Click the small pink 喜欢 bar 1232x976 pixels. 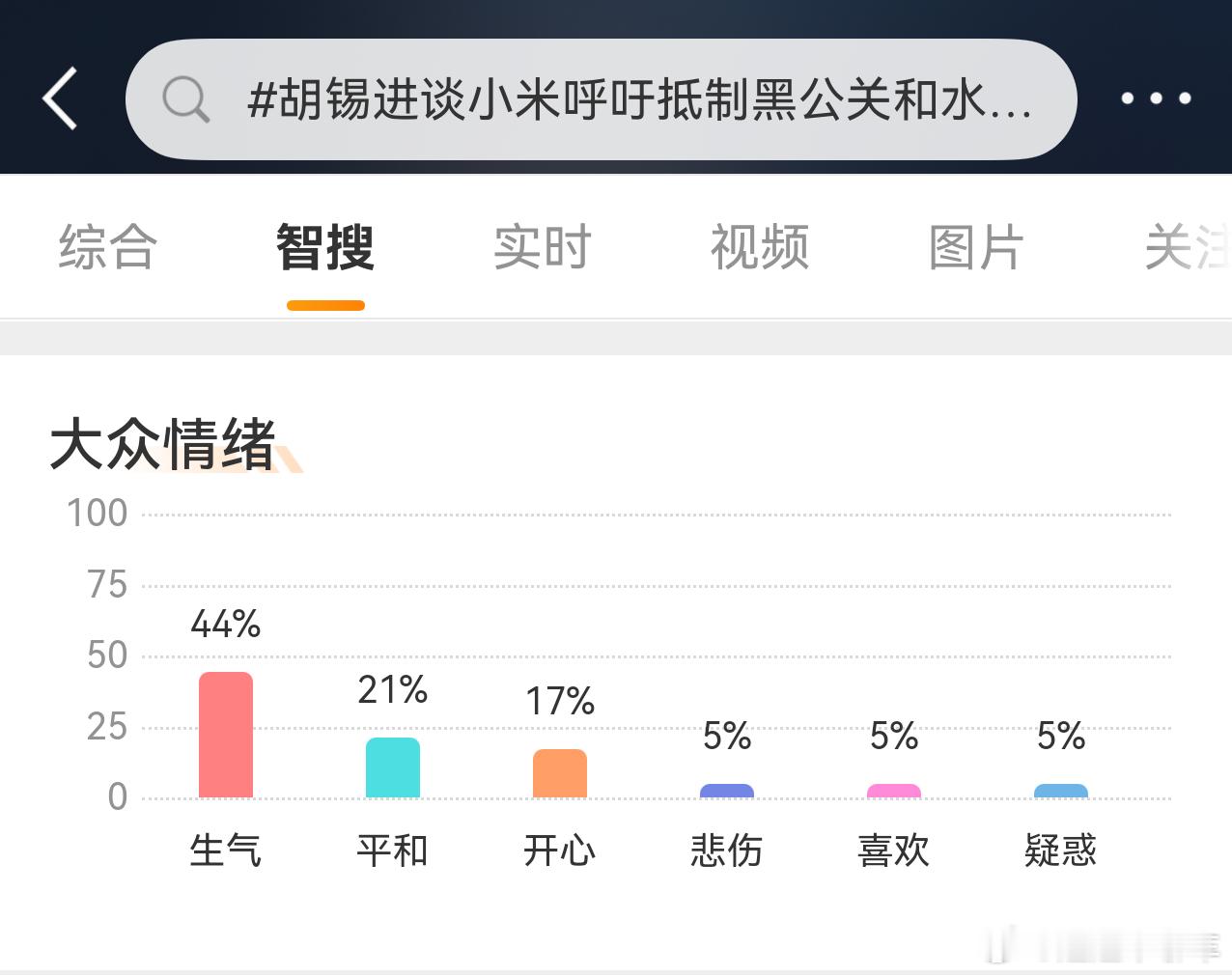pyautogui.click(x=894, y=791)
